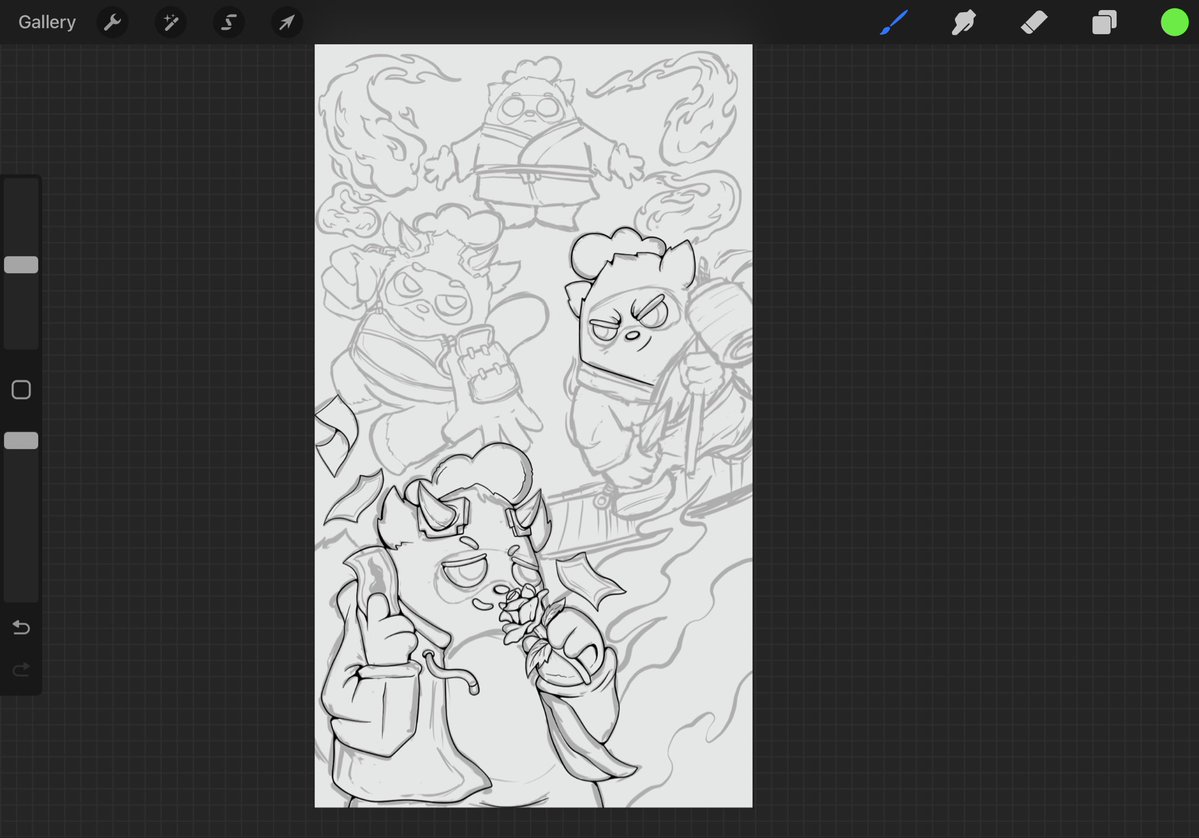Tap the brush opacity slider handle
Screen dimensions: 1199x838
click(x=21, y=440)
